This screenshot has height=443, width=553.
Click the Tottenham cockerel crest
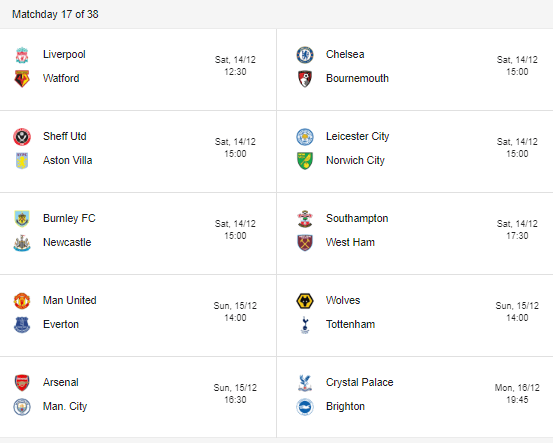click(x=305, y=325)
